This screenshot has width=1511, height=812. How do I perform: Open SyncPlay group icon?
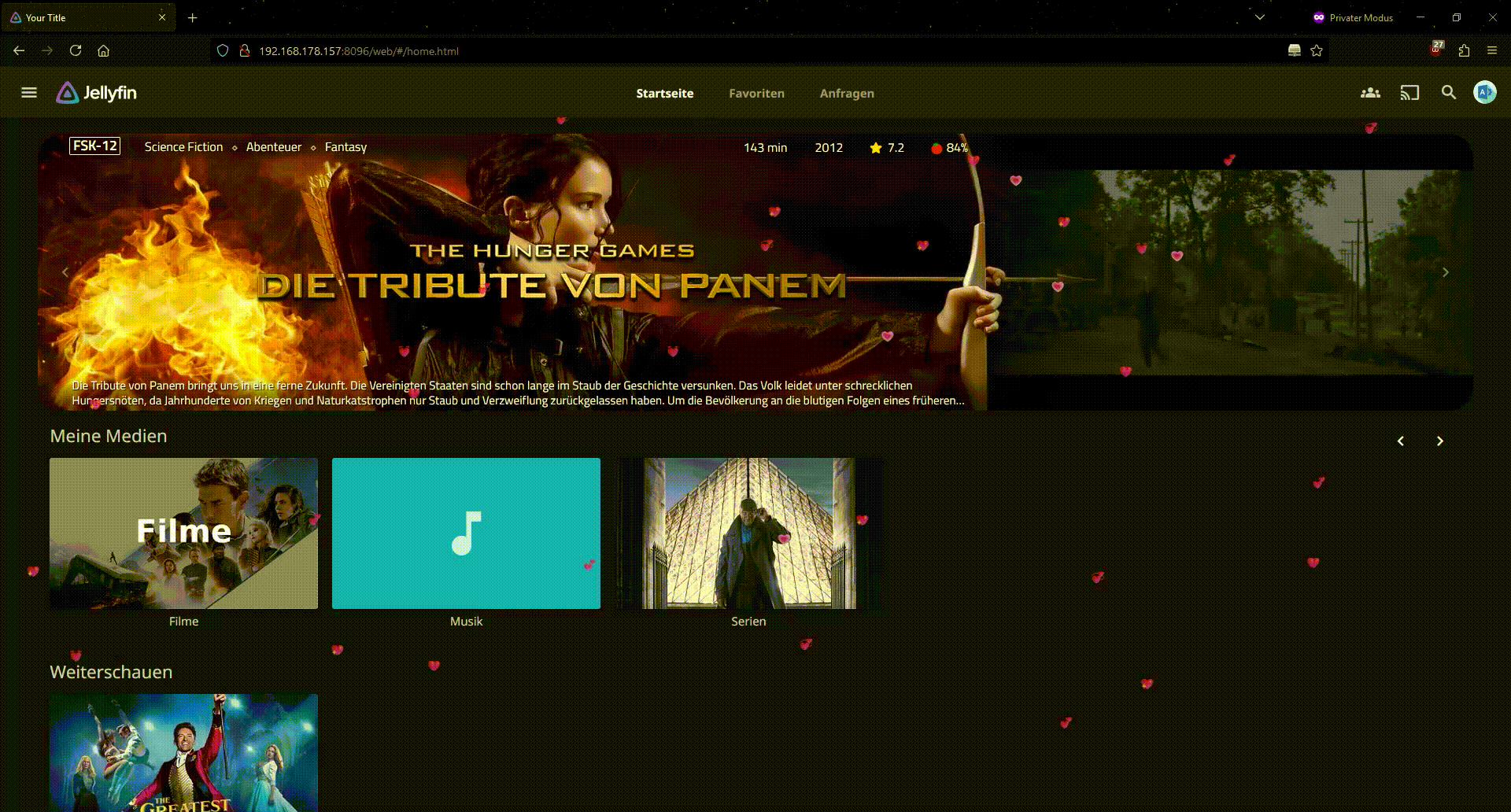coord(1370,93)
